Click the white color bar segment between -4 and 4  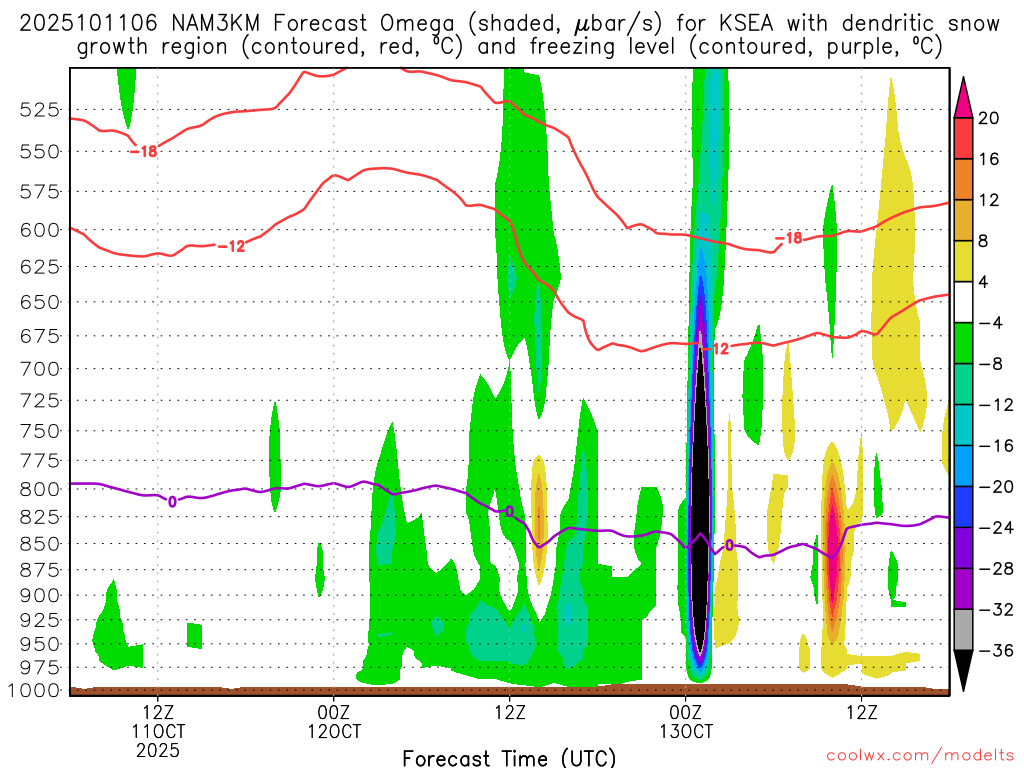[x=963, y=302]
